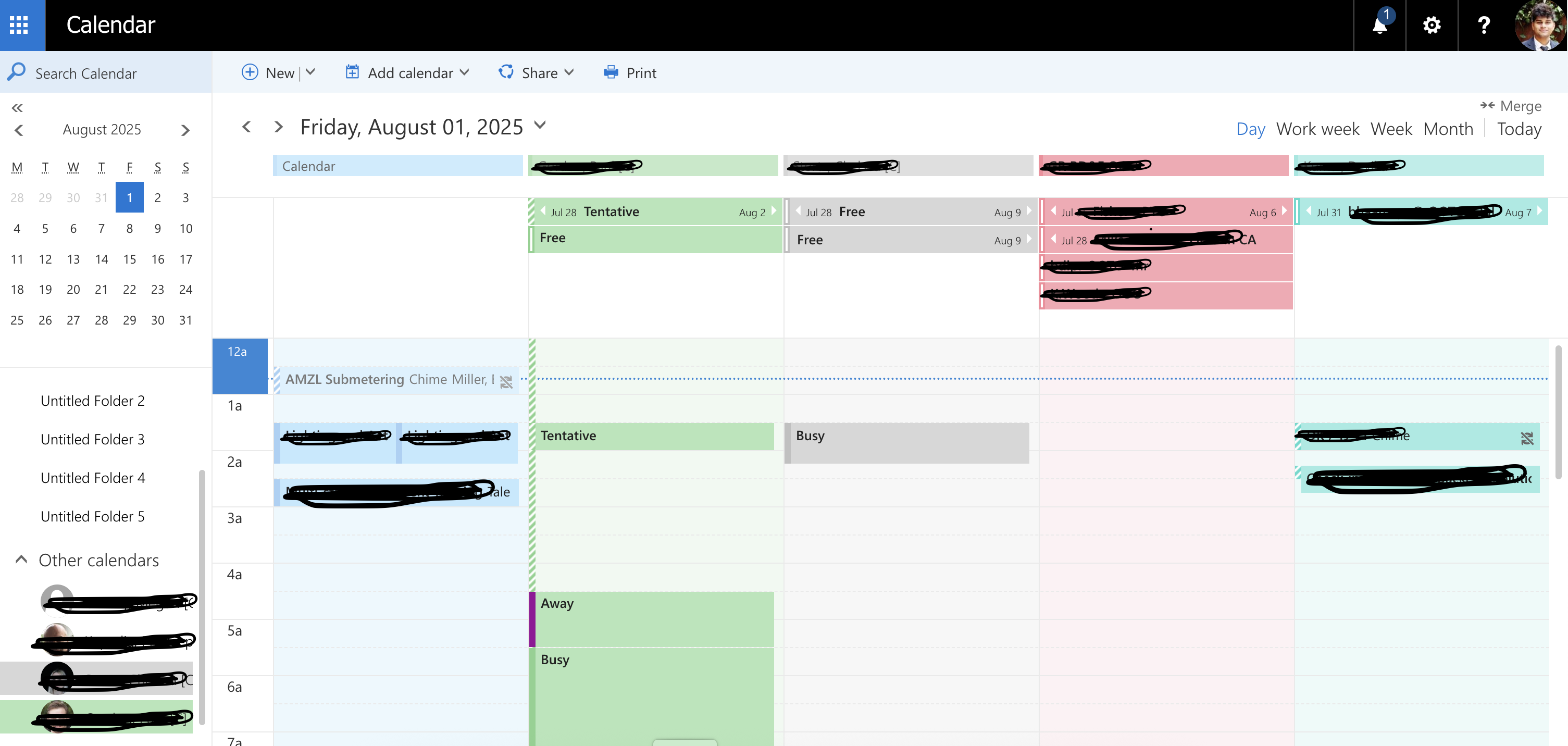This screenshot has height=746, width=1568.
Task: Expand the New dropdown arrow
Action: (310, 72)
